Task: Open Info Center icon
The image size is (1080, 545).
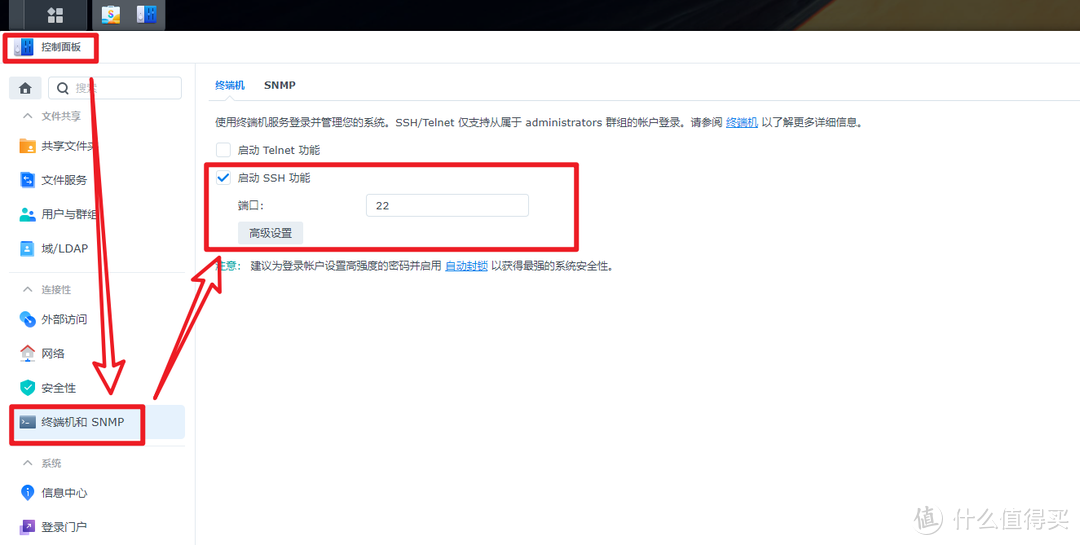Action: point(28,493)
